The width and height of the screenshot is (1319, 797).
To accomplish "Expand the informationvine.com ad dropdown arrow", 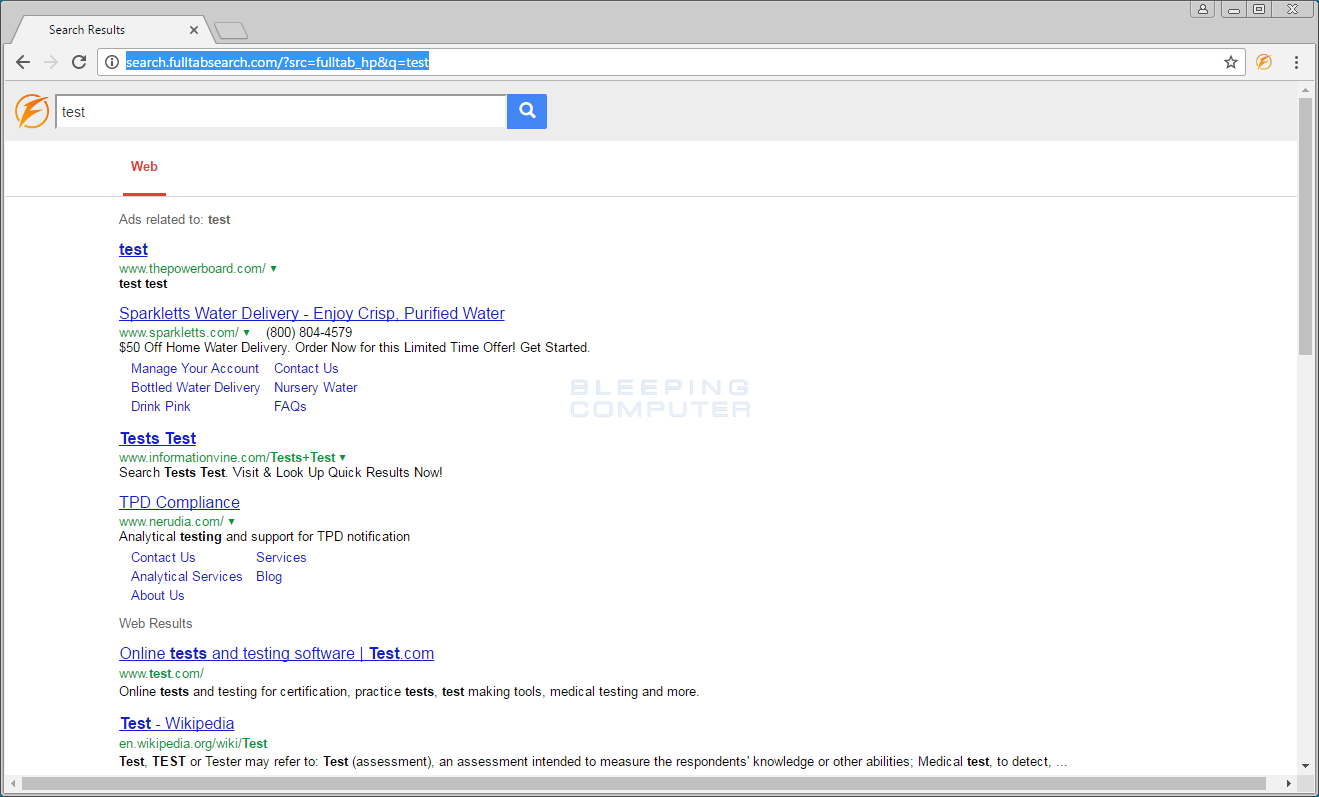I will pos(342,457).
